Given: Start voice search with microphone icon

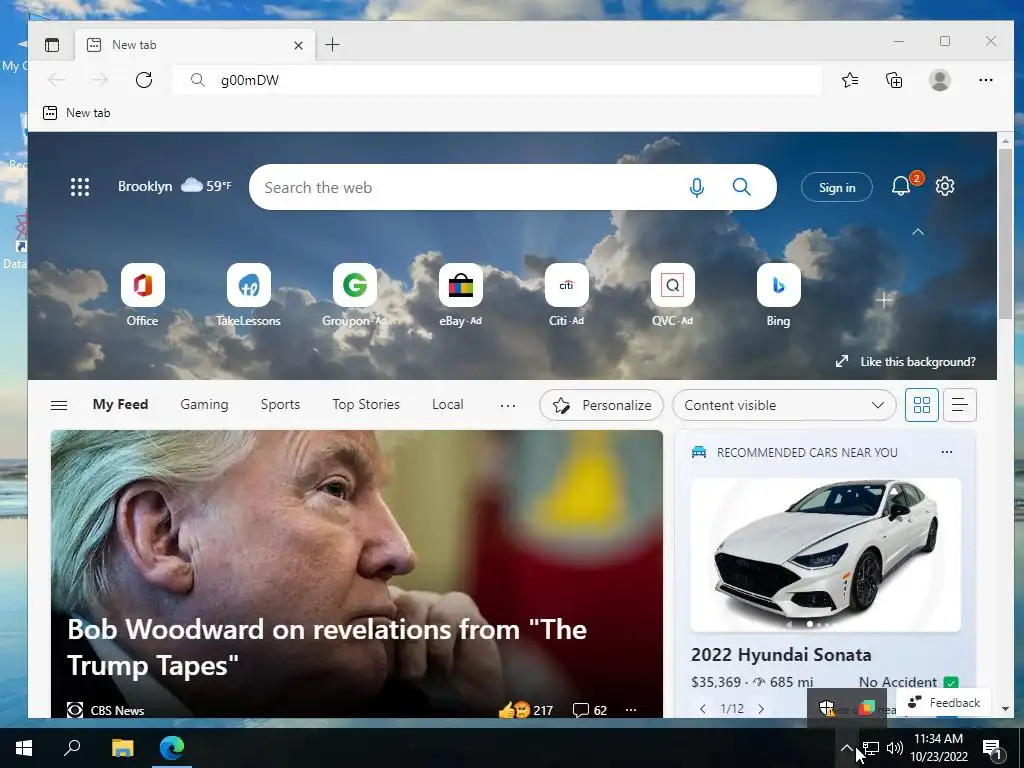Looking at the screenshot, I should (697, 187).
